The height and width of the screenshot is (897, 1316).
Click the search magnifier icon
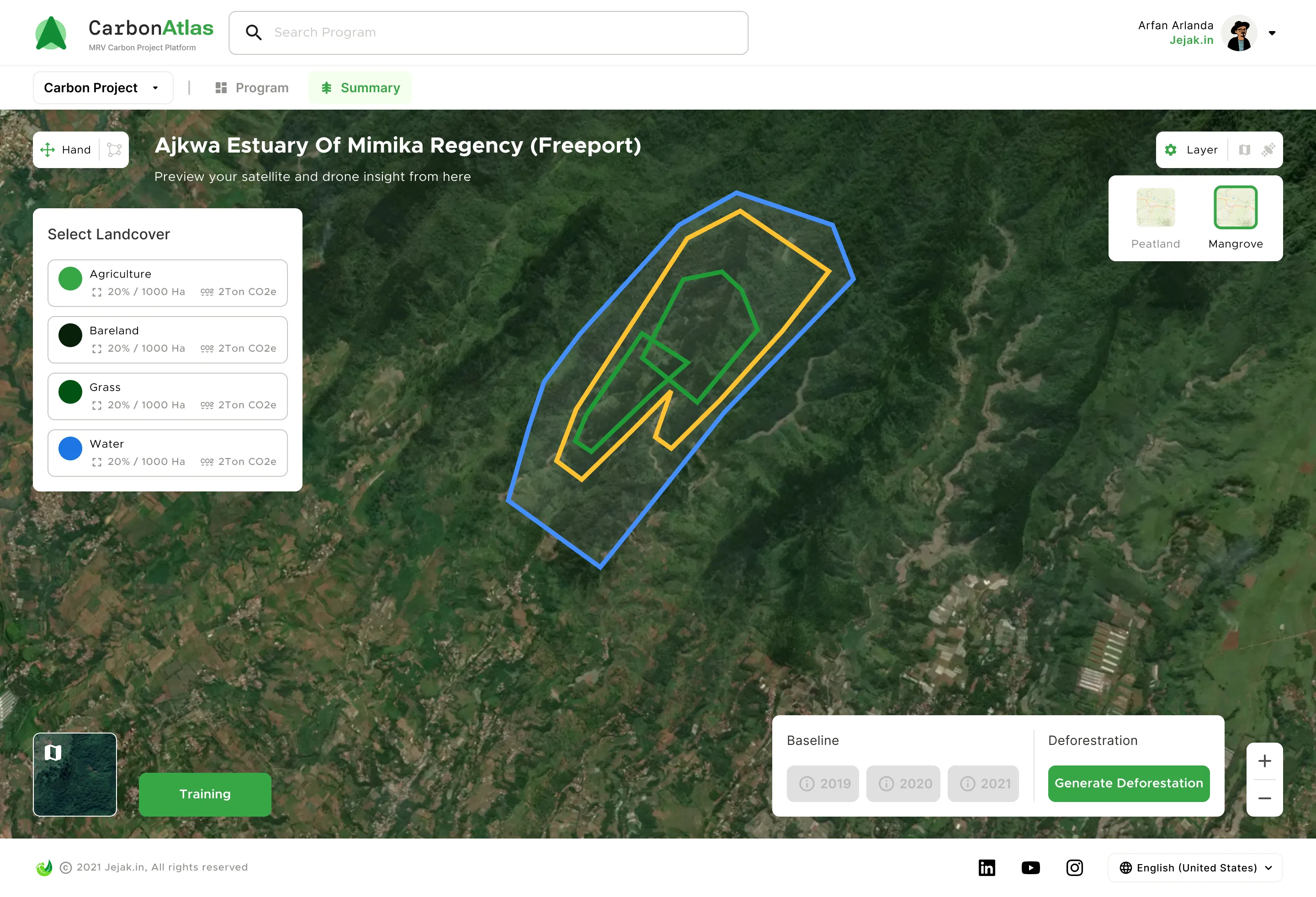pos(254,32)
